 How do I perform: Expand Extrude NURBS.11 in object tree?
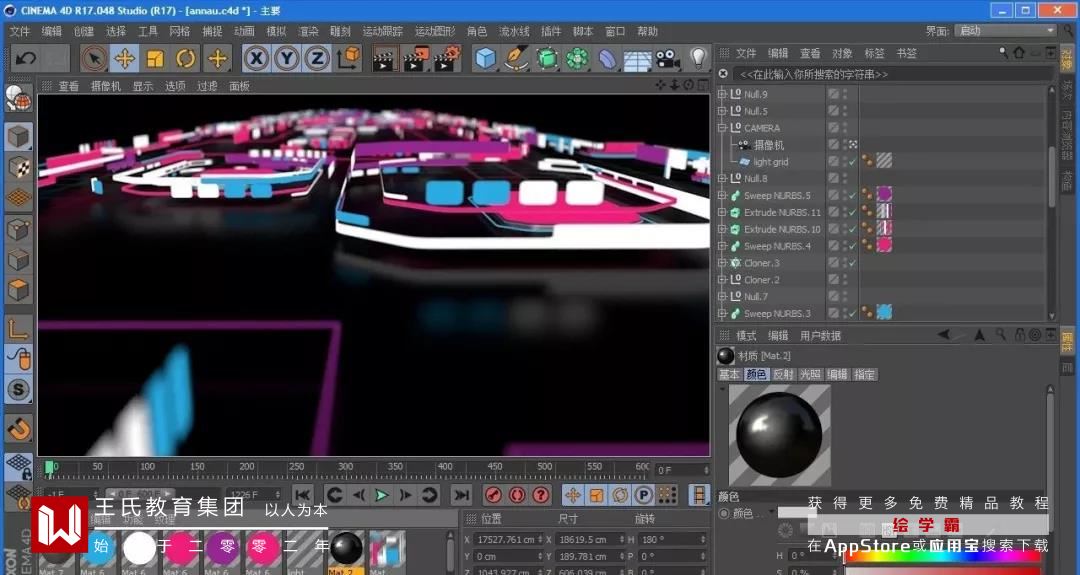[722, 212]
